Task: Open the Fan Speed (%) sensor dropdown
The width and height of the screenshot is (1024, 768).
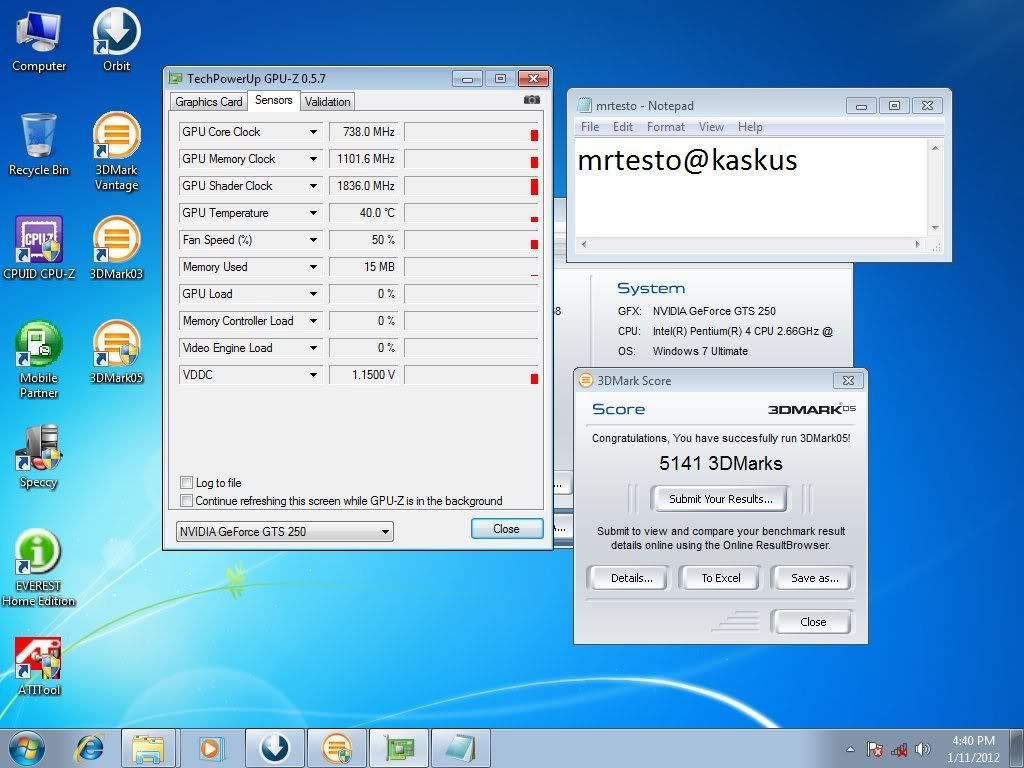Action: pyautogui.click(x=313, y=240)
